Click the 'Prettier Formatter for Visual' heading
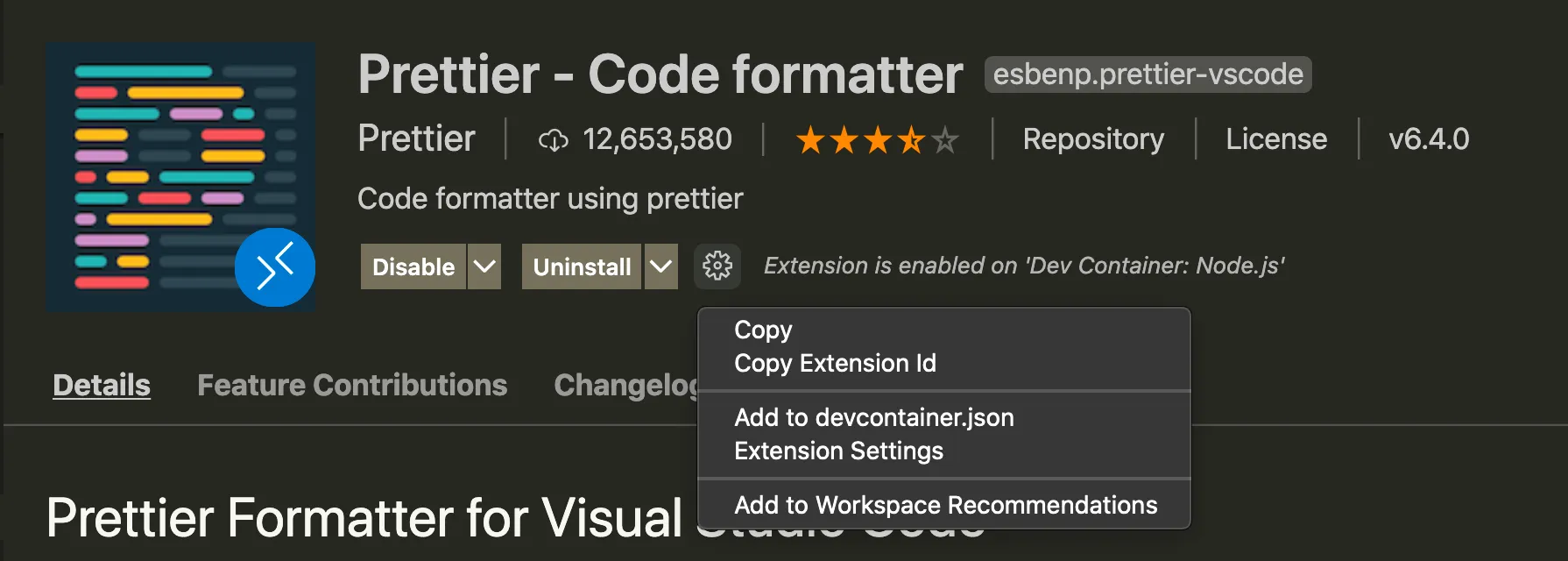Viewport: 1568px width, 561px height. tap(364, 517)
